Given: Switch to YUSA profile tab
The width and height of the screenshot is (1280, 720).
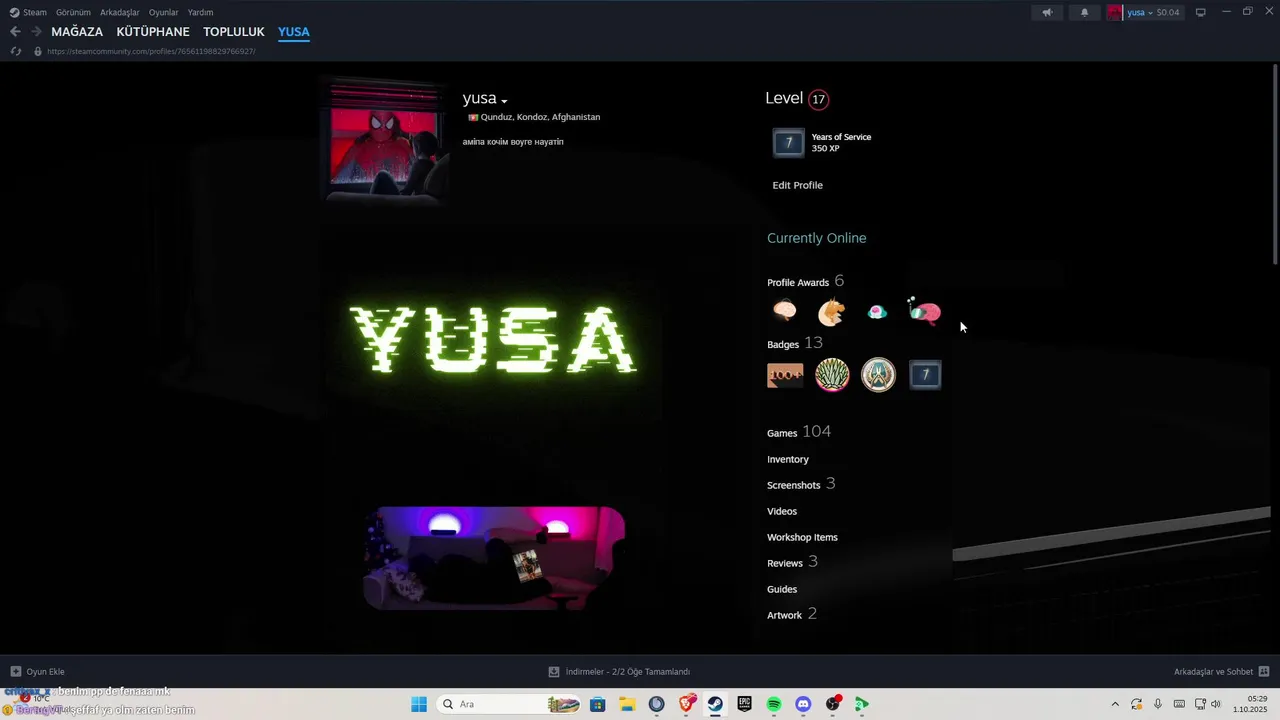Looking at the screenshot, I should coord(294,32).
